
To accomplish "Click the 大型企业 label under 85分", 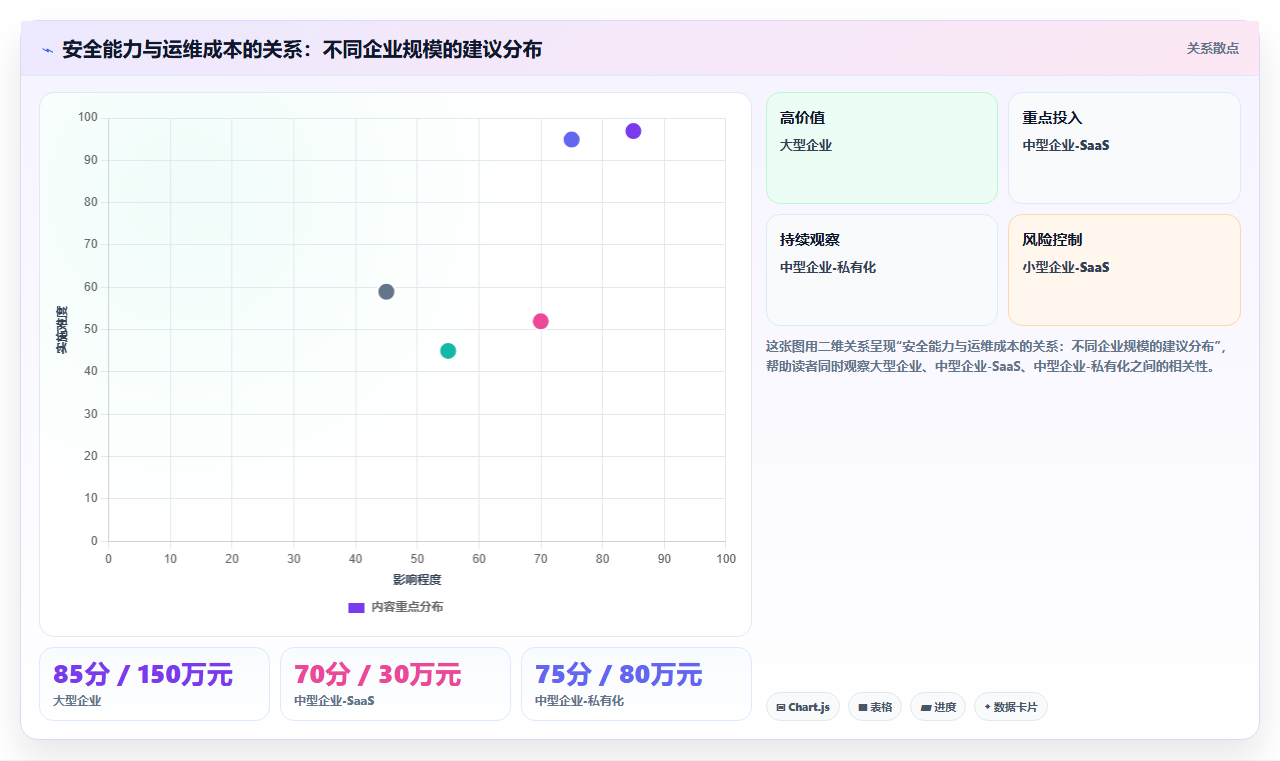I will pyautogui.click(x=77, y=701).
